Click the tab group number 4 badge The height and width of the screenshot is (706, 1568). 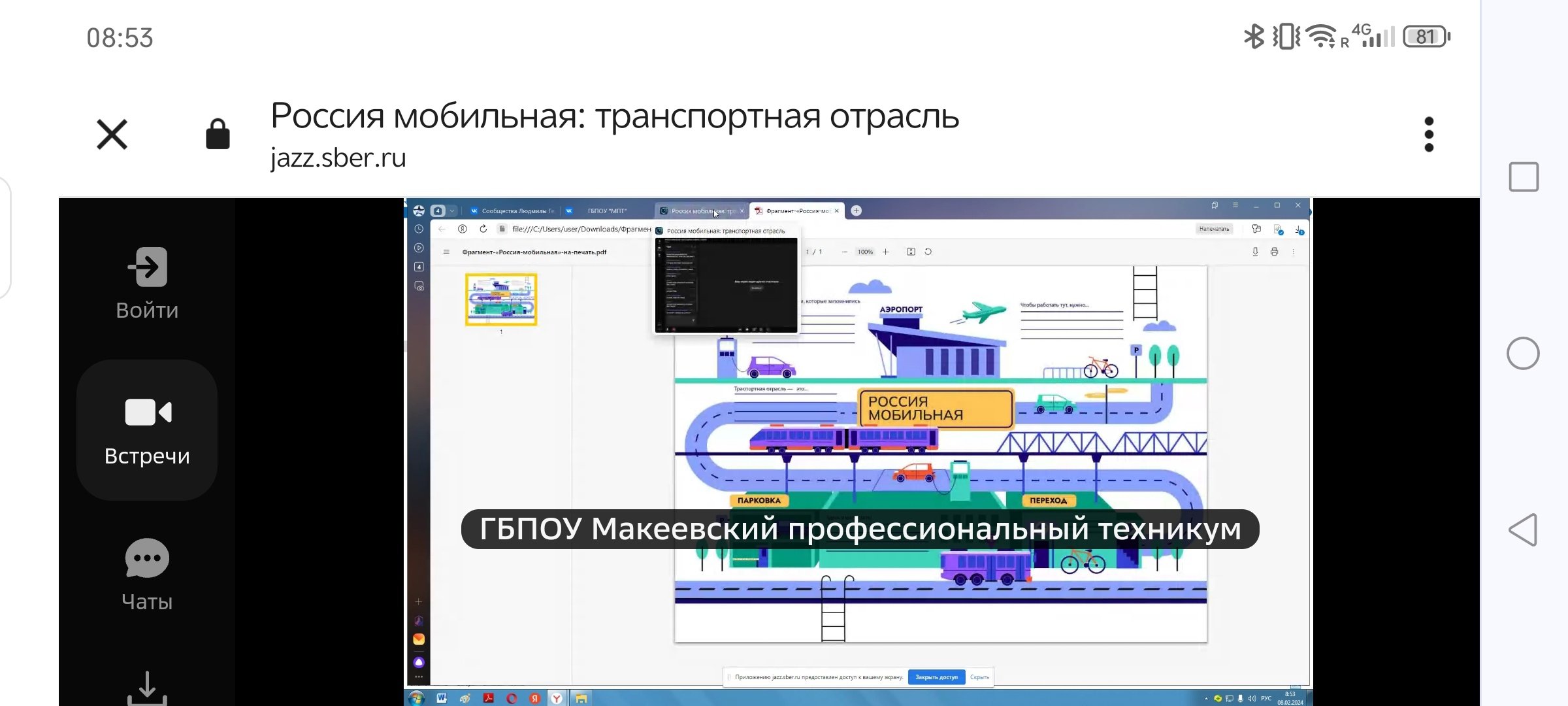438,211
